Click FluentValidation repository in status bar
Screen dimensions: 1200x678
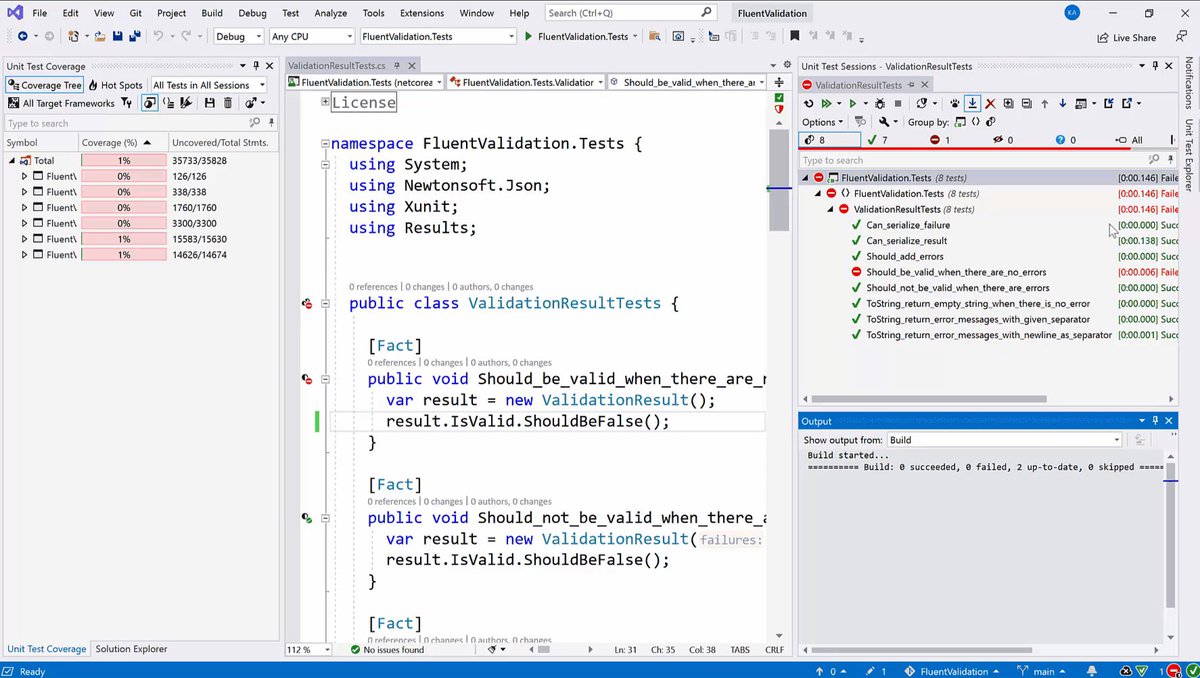[x=952, y=671]
